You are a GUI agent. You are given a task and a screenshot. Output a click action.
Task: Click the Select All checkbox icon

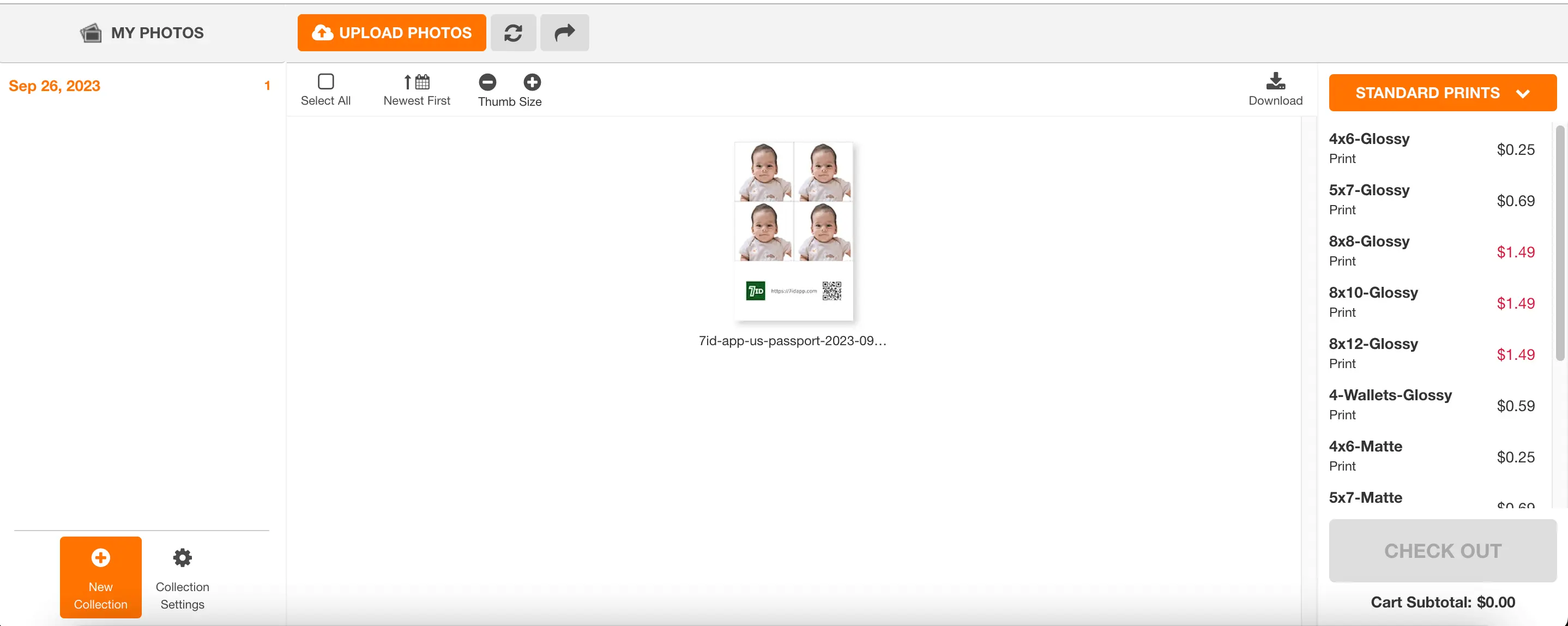tap(325, 81)
